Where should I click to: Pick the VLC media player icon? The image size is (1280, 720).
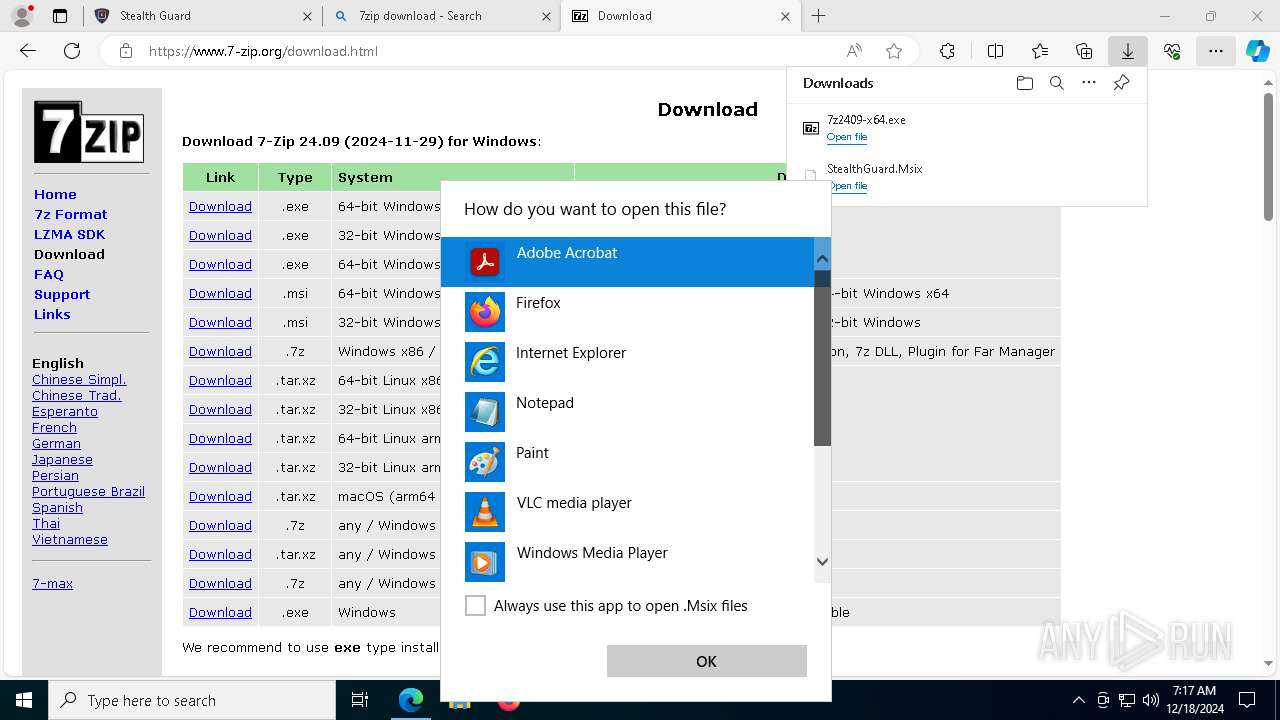click(485, 512)
